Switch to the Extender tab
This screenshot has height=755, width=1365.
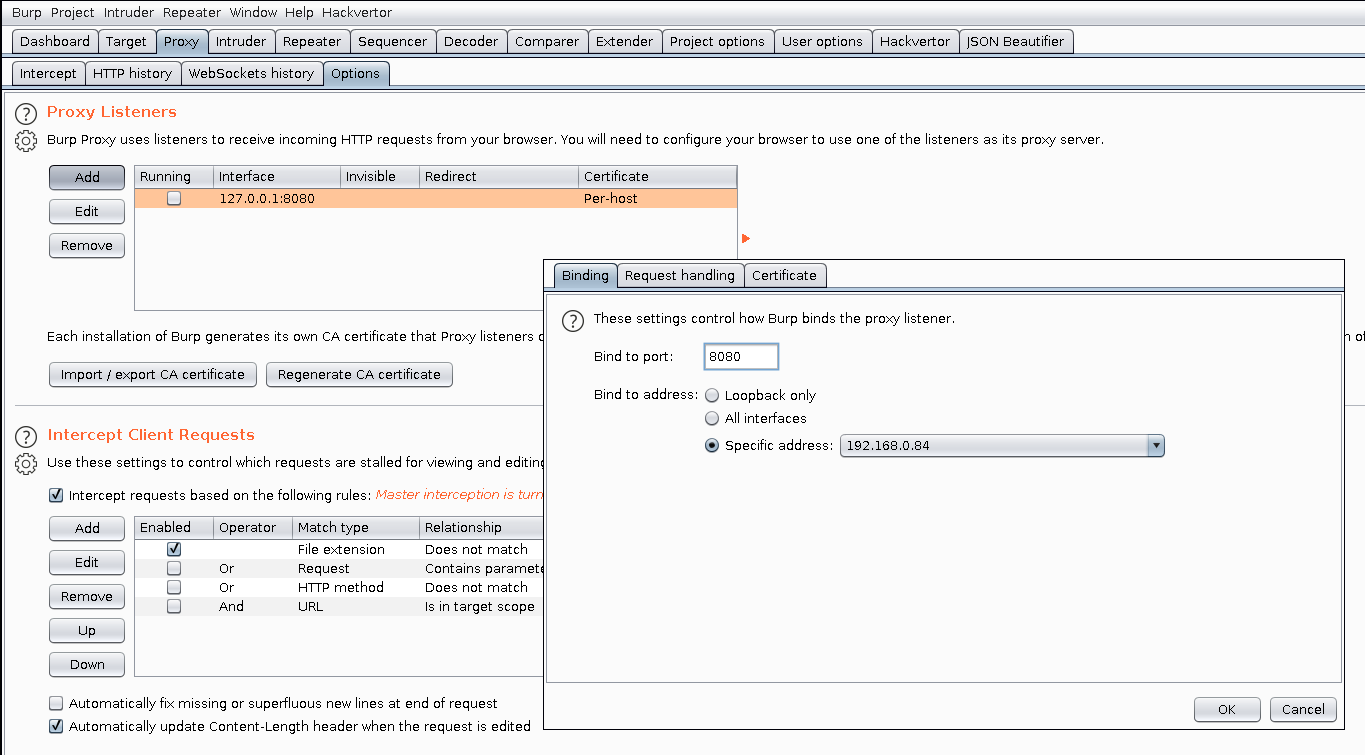click(624, 41)
